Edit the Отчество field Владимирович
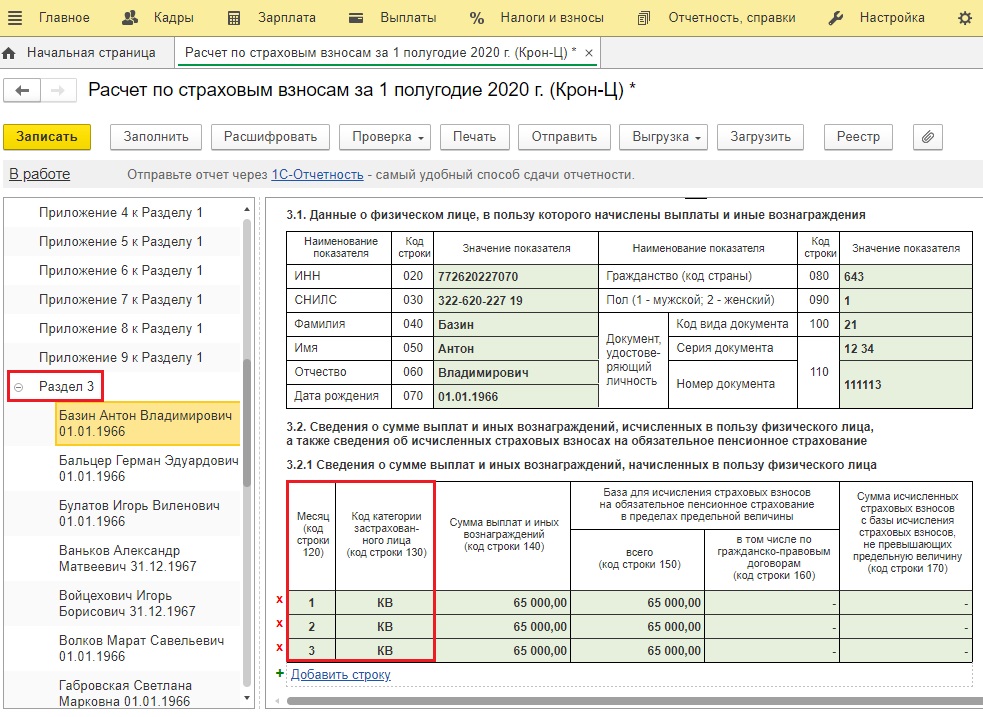The image size is (983, 717). 515,372
